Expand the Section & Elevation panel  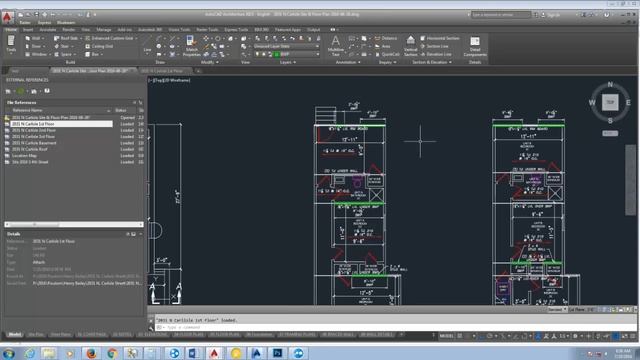click(x=432, y=62)
